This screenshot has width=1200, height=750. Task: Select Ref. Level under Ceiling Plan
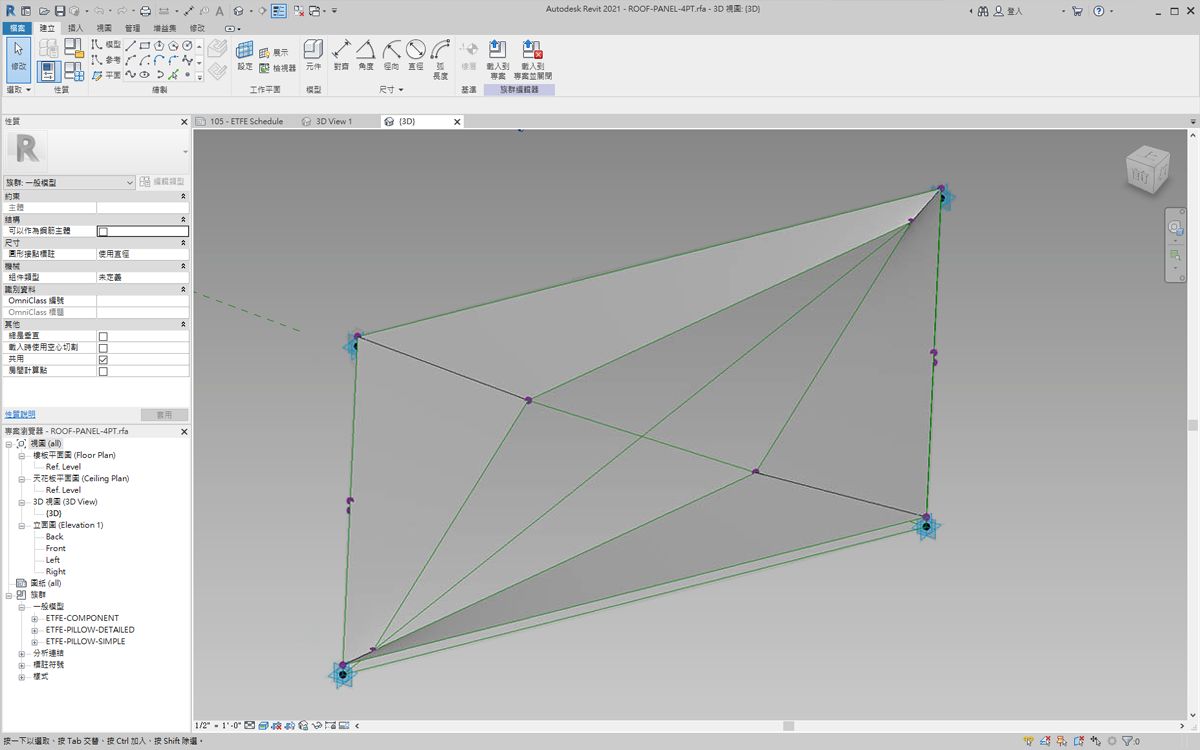tap(63, 490)
